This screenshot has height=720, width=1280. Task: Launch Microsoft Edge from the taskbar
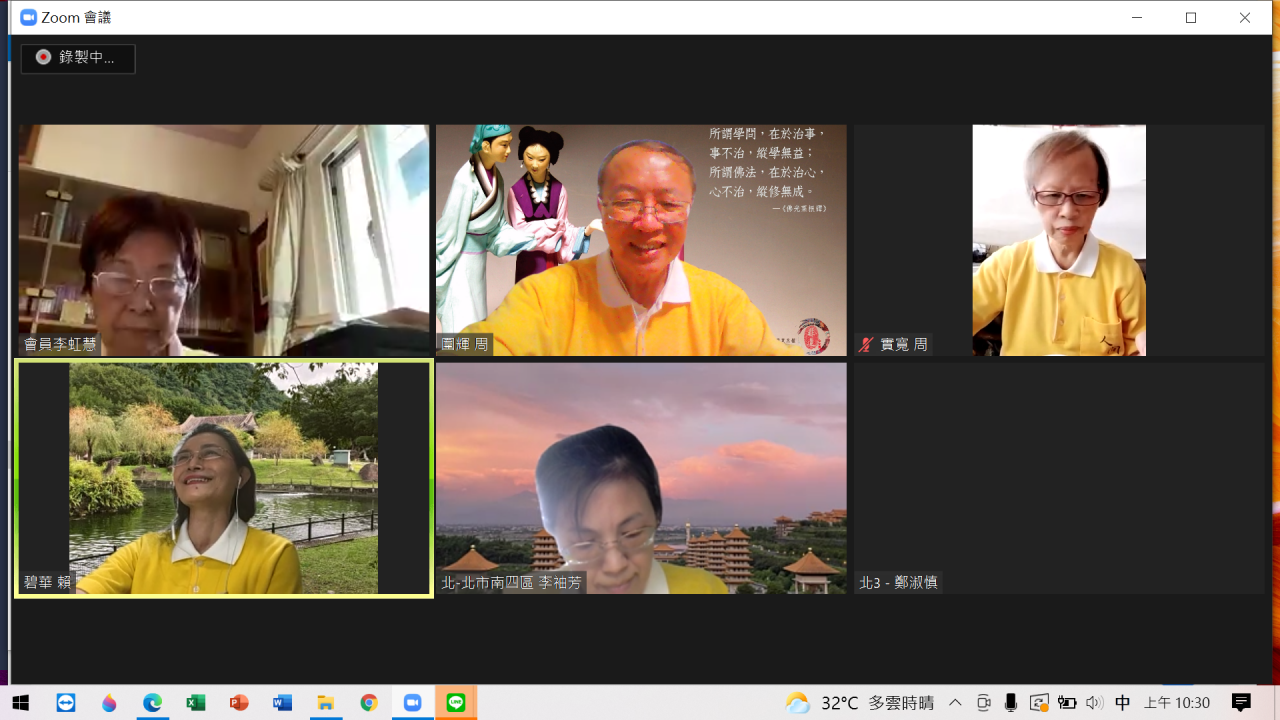pos(152,703)
